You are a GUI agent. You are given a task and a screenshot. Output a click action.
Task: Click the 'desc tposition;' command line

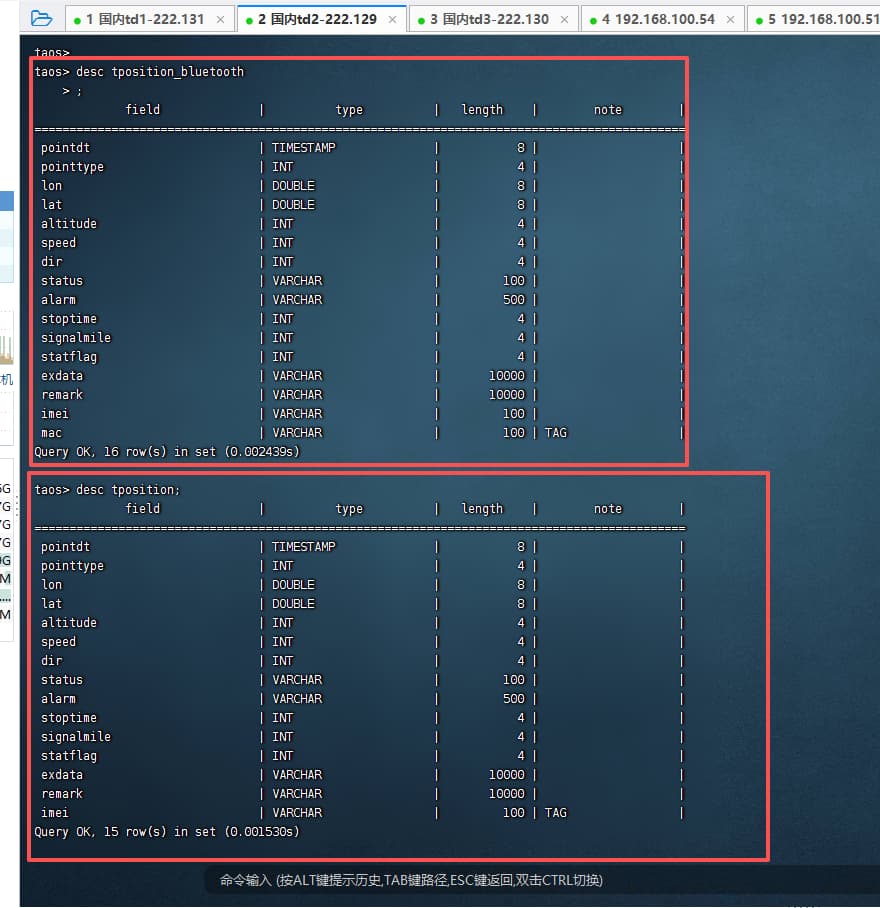coord(107,489)
